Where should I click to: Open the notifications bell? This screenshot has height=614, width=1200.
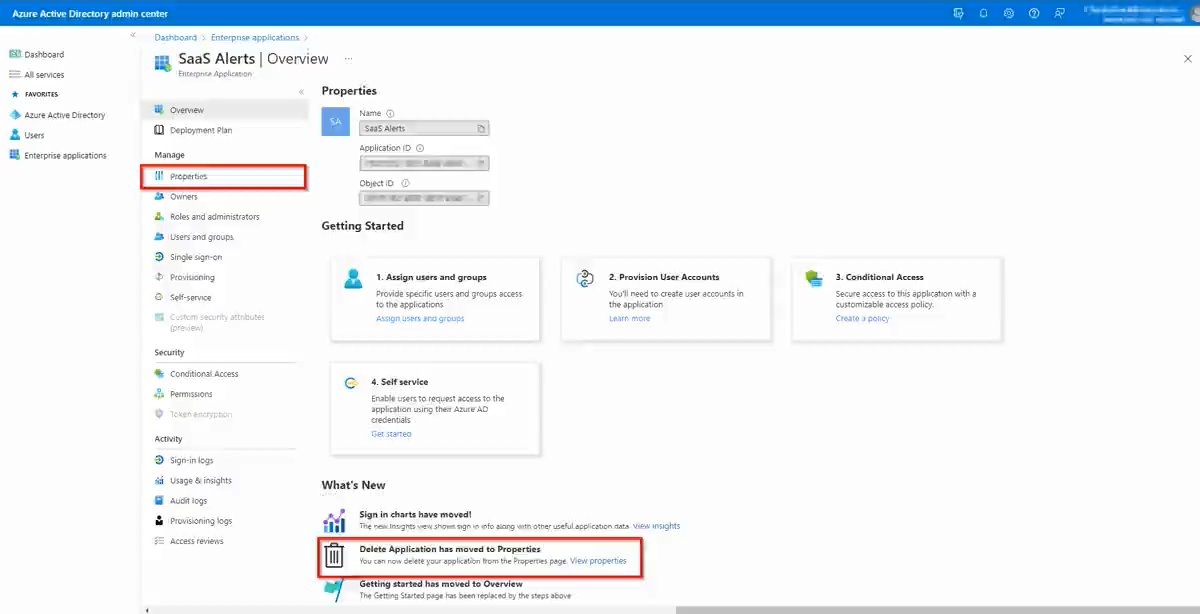pos(984,13)
